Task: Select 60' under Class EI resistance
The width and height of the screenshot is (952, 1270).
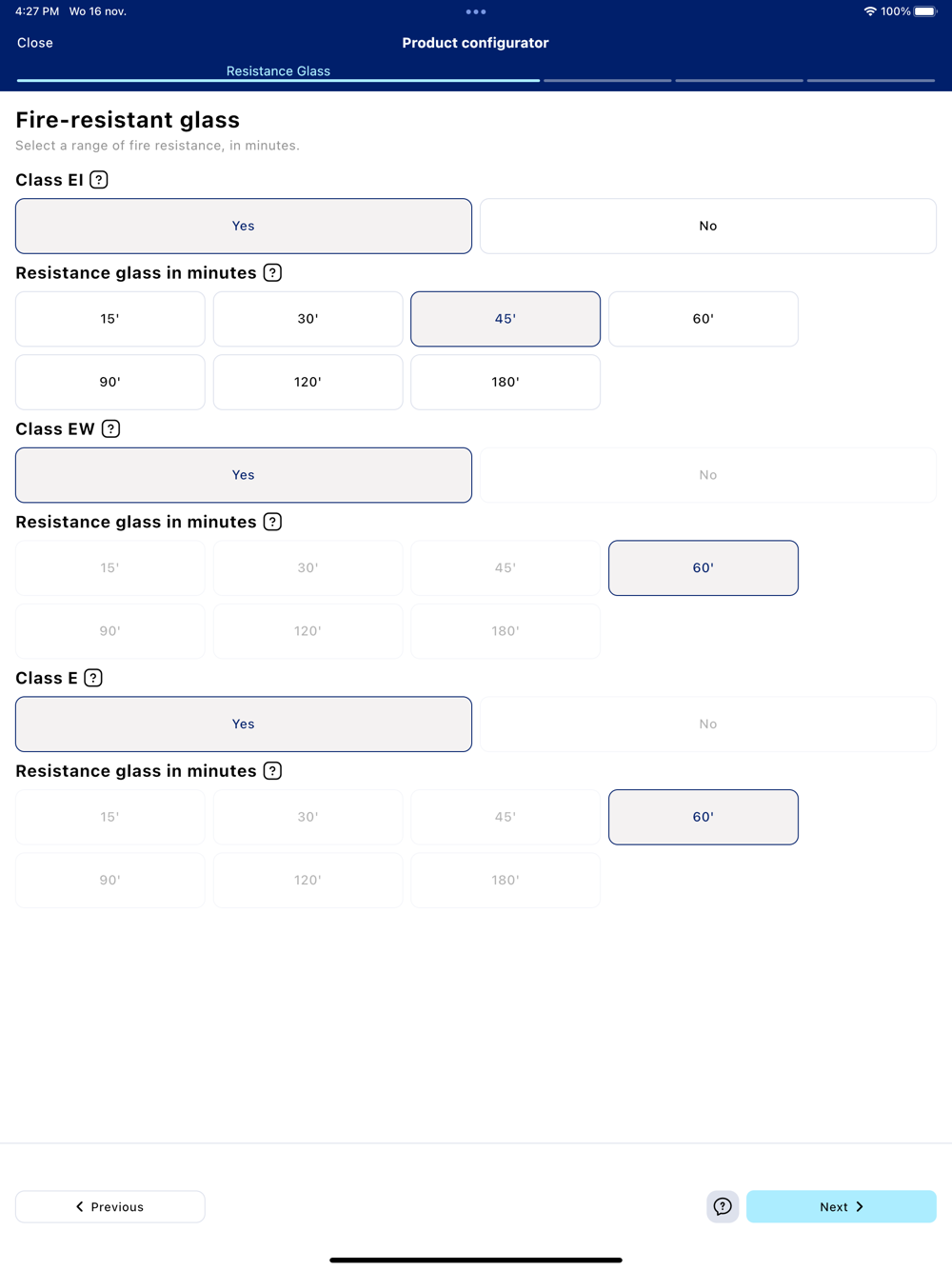Action: point(703,319)
